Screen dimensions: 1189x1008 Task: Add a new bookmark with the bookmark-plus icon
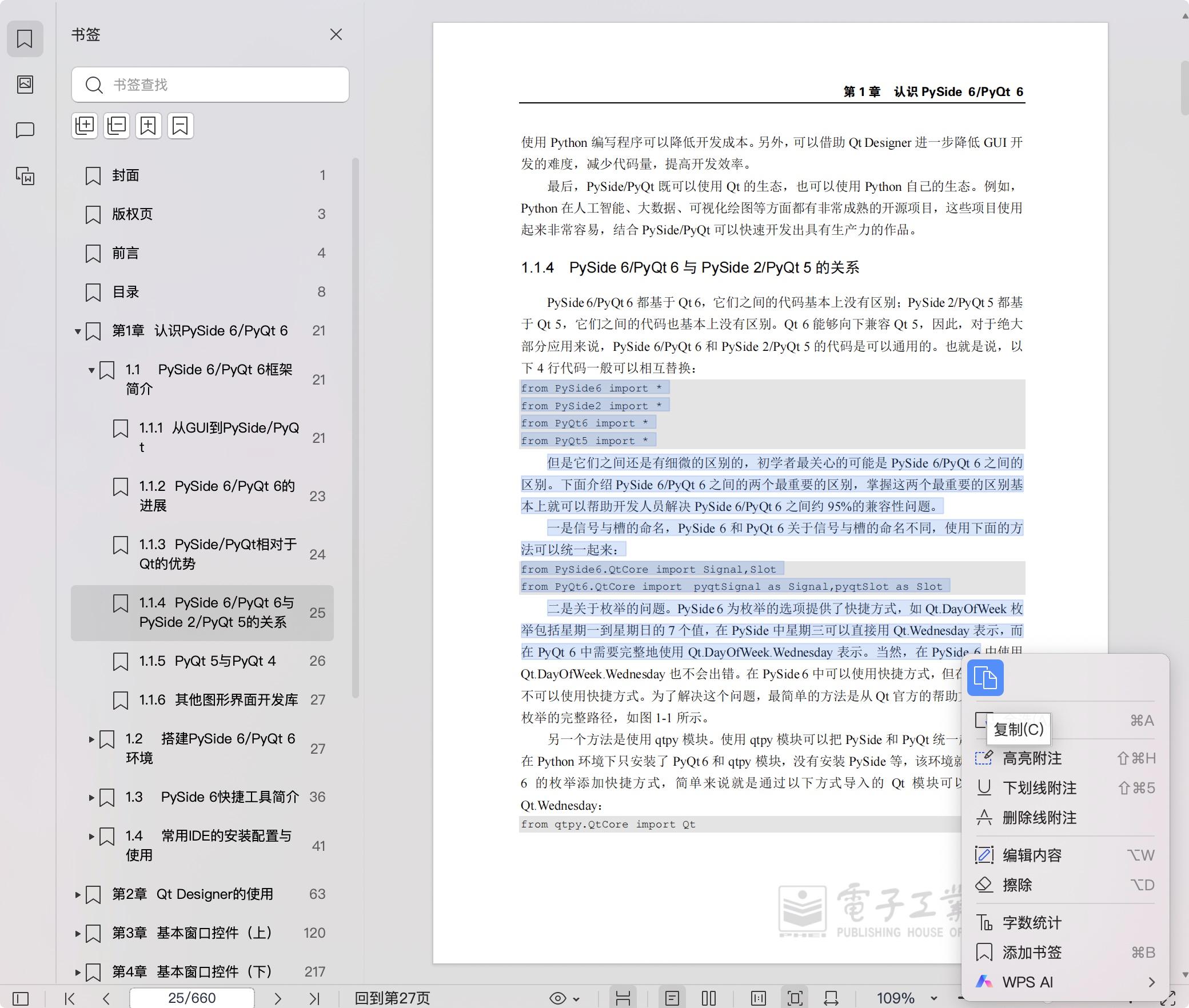pyautogui.click(x=149, y=126)
